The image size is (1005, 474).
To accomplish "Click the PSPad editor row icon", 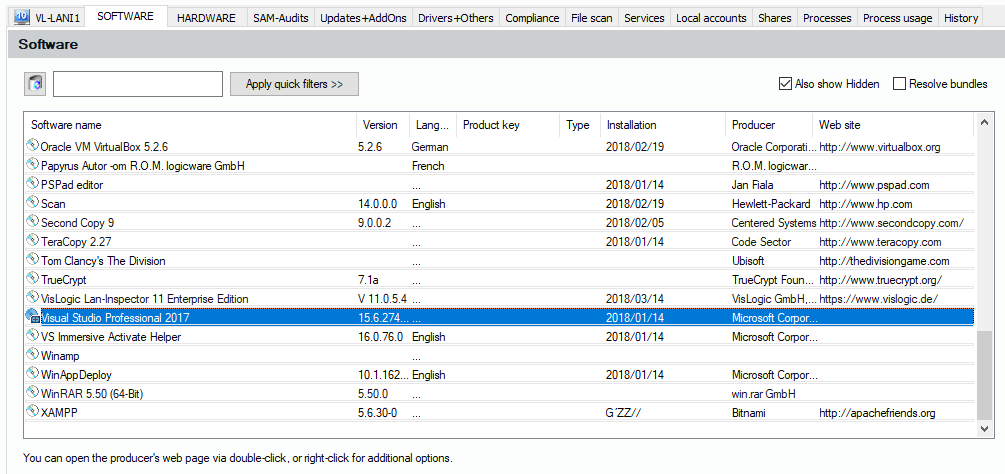I will (x=32, y=184).
